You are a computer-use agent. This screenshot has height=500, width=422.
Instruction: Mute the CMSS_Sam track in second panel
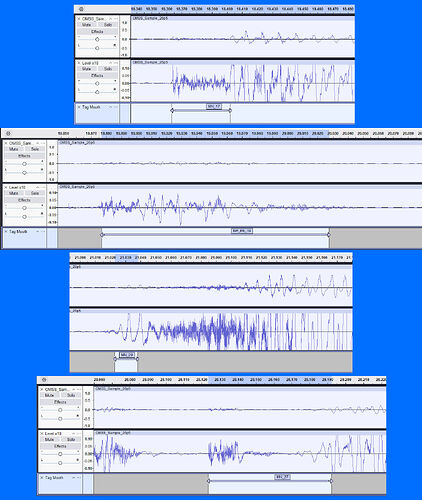coord(14,149)
